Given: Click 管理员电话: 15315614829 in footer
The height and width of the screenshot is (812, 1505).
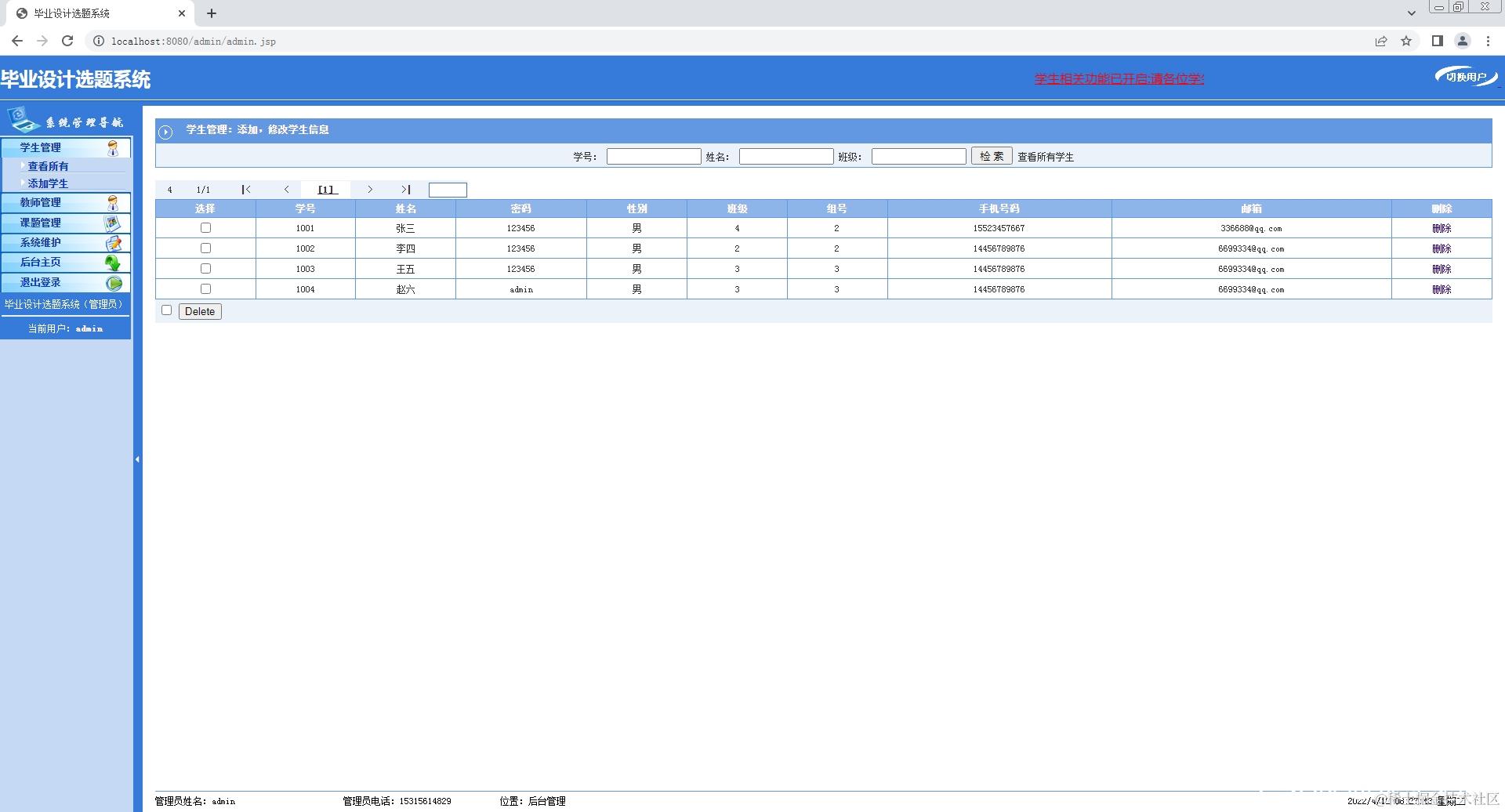Looking at the screenshot, I should (x=397, y=801).
